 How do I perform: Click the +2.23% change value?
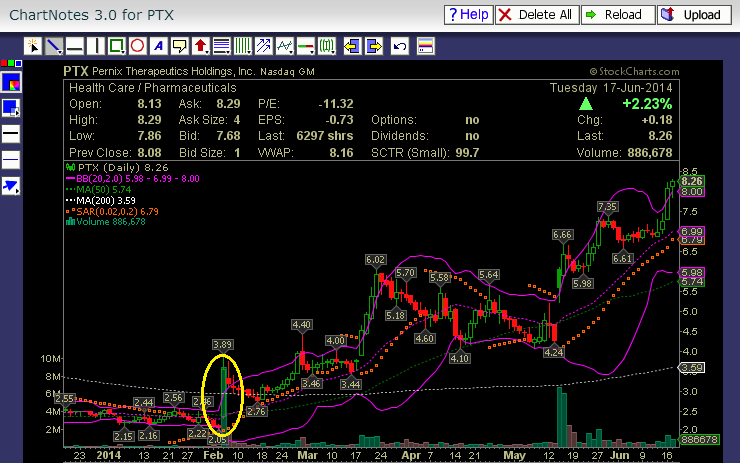coord(647,104)
